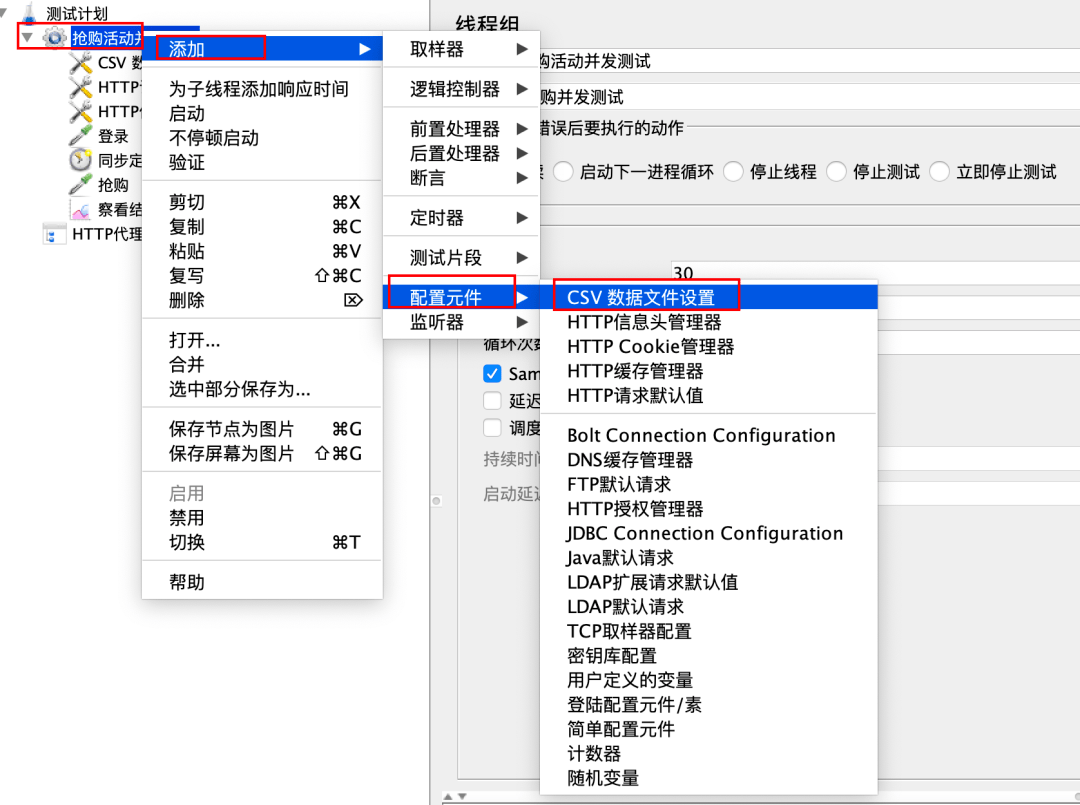Viewport: 1080px width, 805px height.
Task: Click the 登录 sampler pipette icon
Action: point(81,136)
